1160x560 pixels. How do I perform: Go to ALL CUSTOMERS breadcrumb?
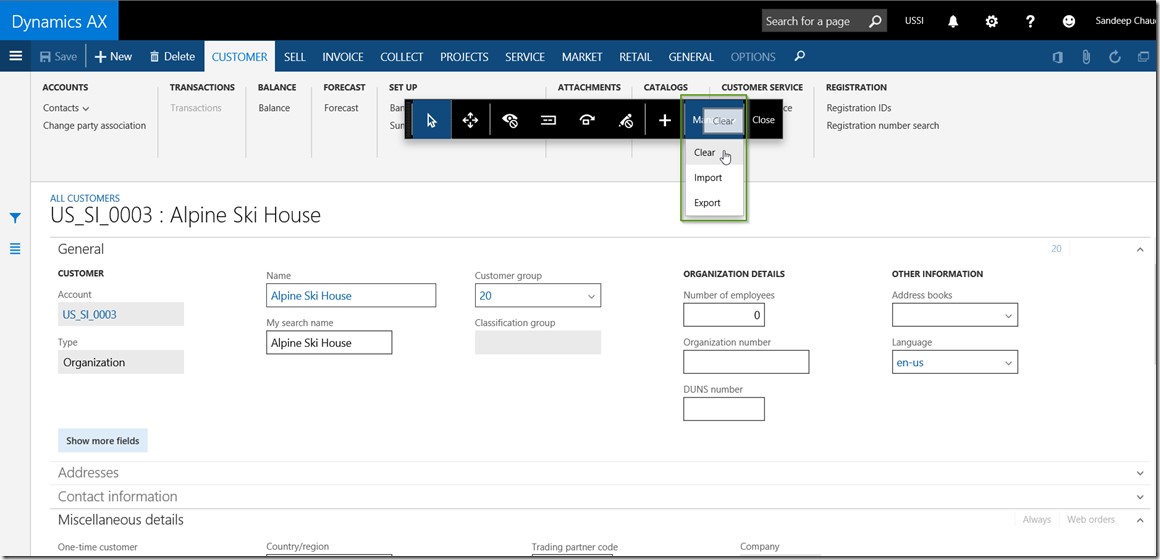click(x=84, y=198)
